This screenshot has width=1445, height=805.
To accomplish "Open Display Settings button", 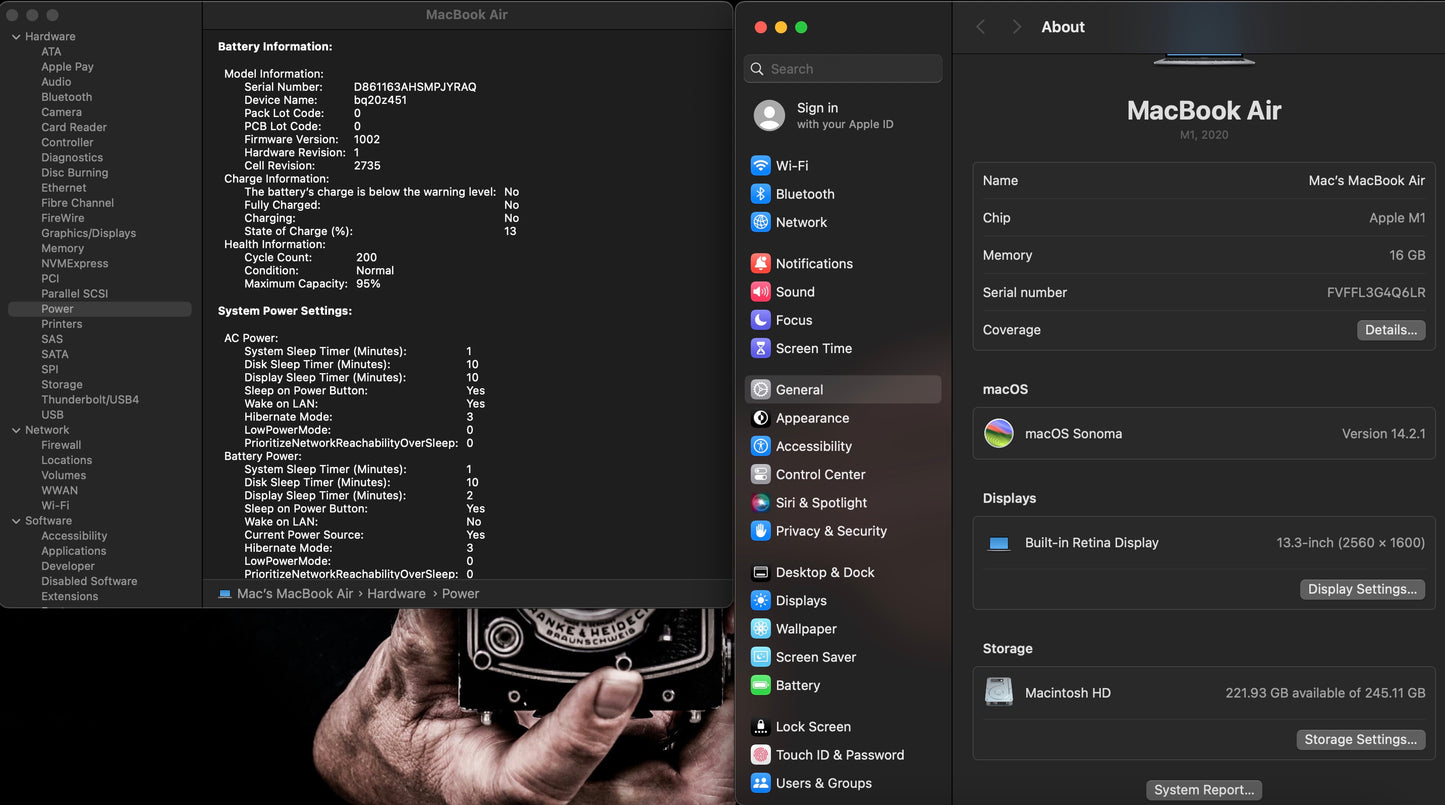I will click(1362, 589).
